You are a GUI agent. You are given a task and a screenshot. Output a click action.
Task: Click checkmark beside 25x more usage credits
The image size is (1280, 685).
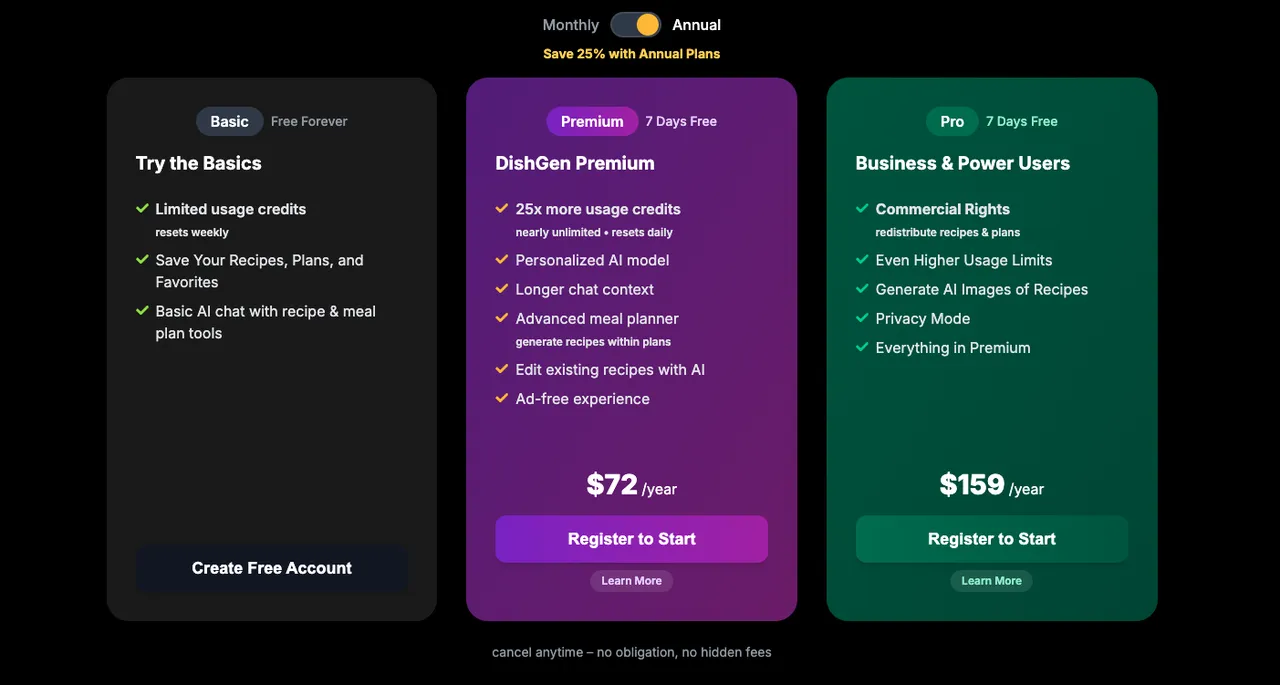[502, 209]
